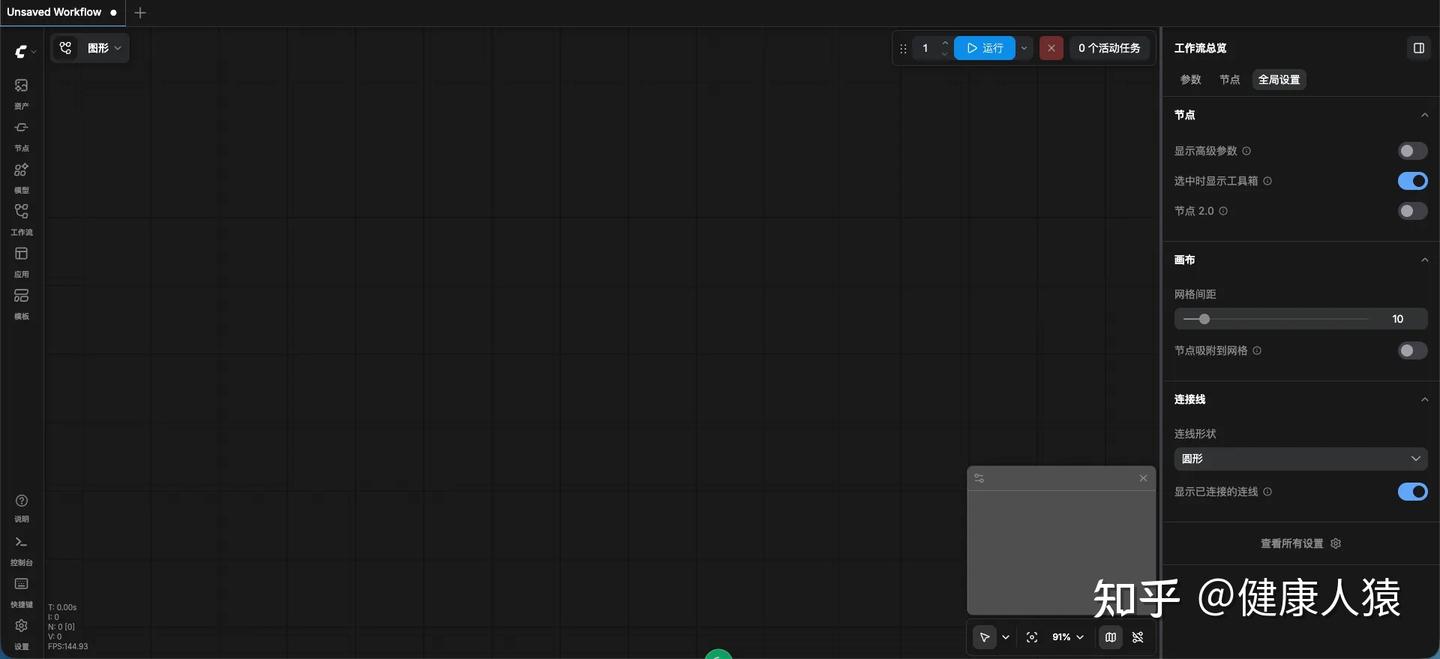Adjust the 网格间距 slider handle
The height and width of the screenshot is (659, 1440).
point(1204,319)
